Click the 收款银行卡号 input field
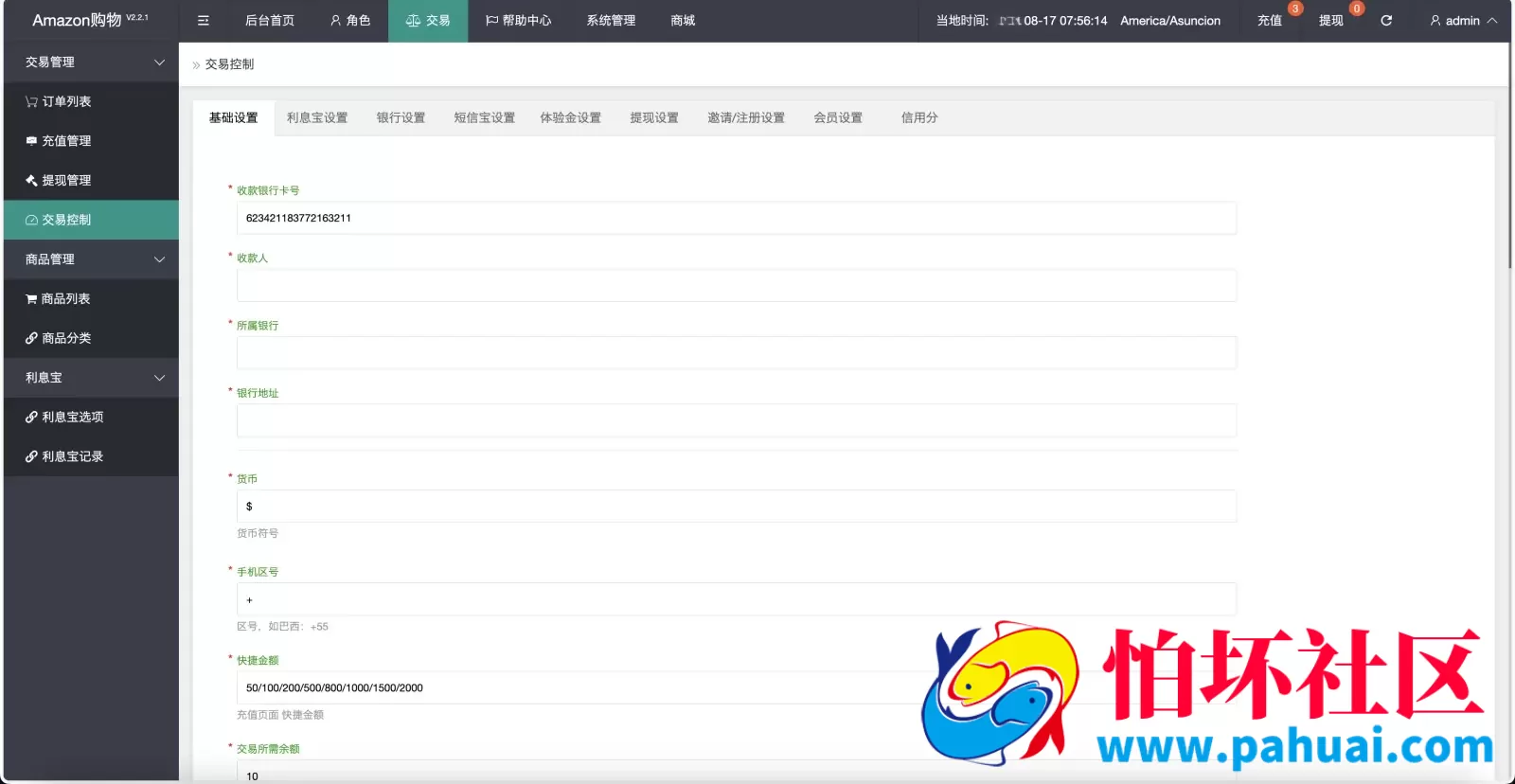This screenshot has width=1515, height=784. (737, 218)
